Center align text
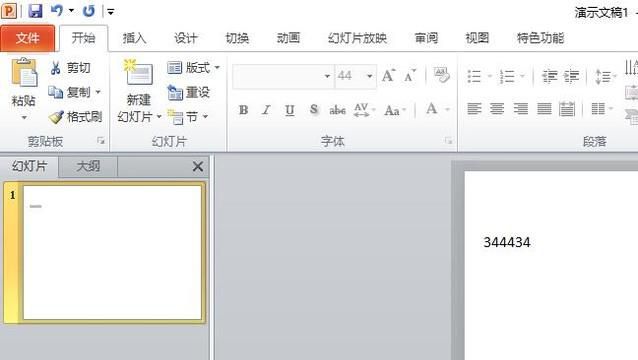This screenshot has width=638, height=360. click(x=497, y=109)
